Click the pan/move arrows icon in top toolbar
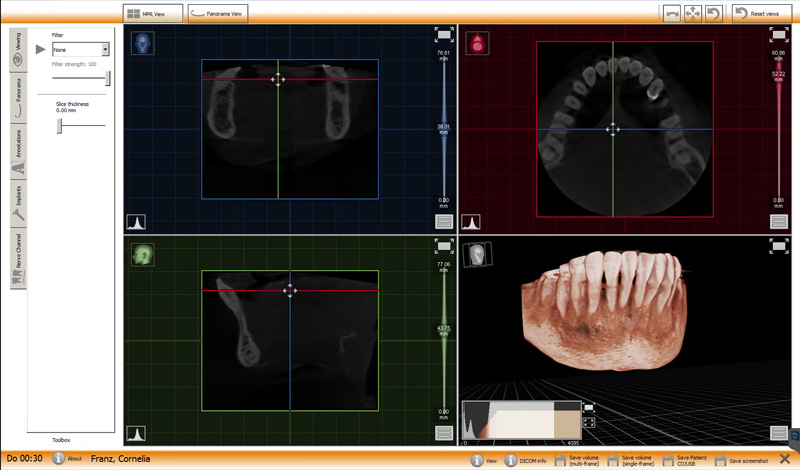This screenshot has width=800, height=470. pos(692,13)
